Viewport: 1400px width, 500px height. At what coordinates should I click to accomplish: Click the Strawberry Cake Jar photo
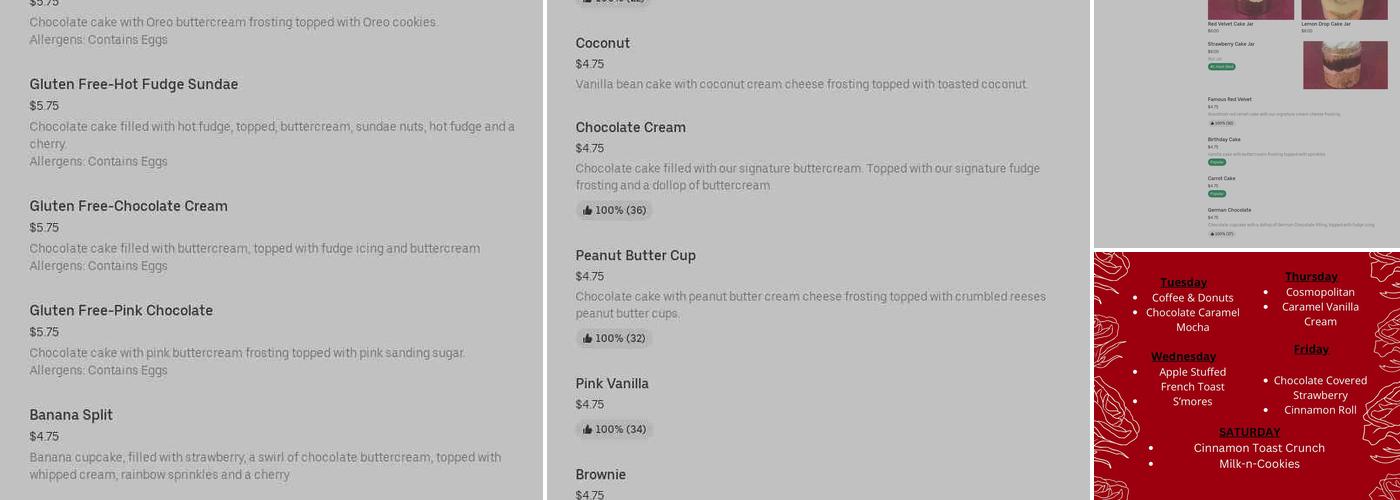pos(1344,64)
